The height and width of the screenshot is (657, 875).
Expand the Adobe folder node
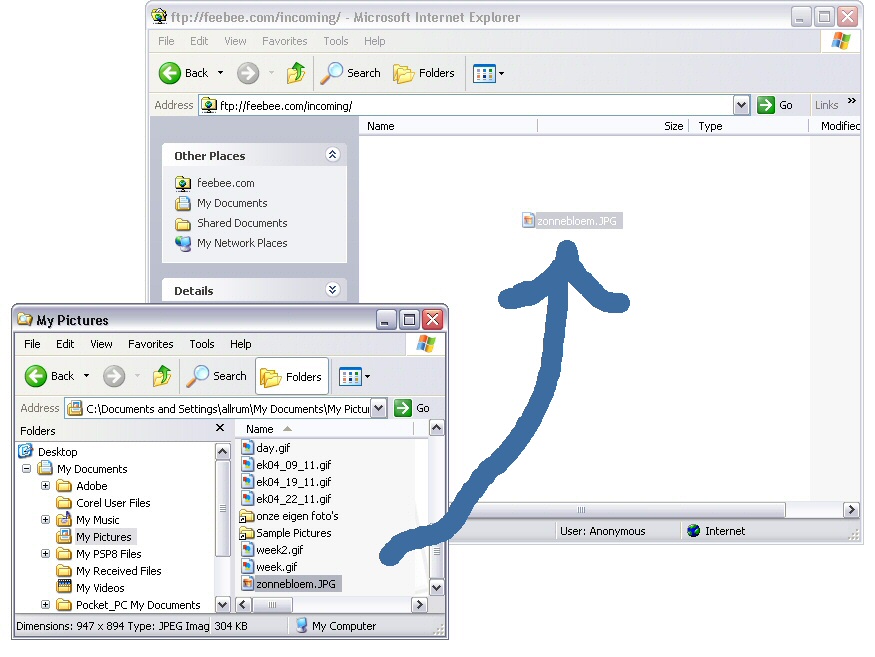tap(46, 486)
